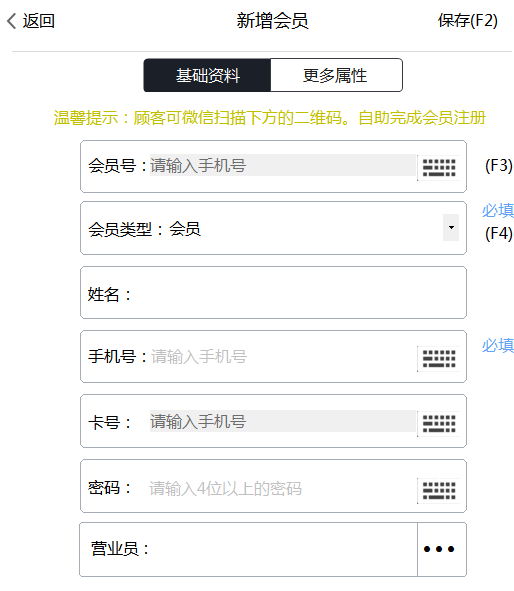This screenshot has height=591, width=514.
Task: Switch to the 更多属性 tab
Action: tap(336, 75)
